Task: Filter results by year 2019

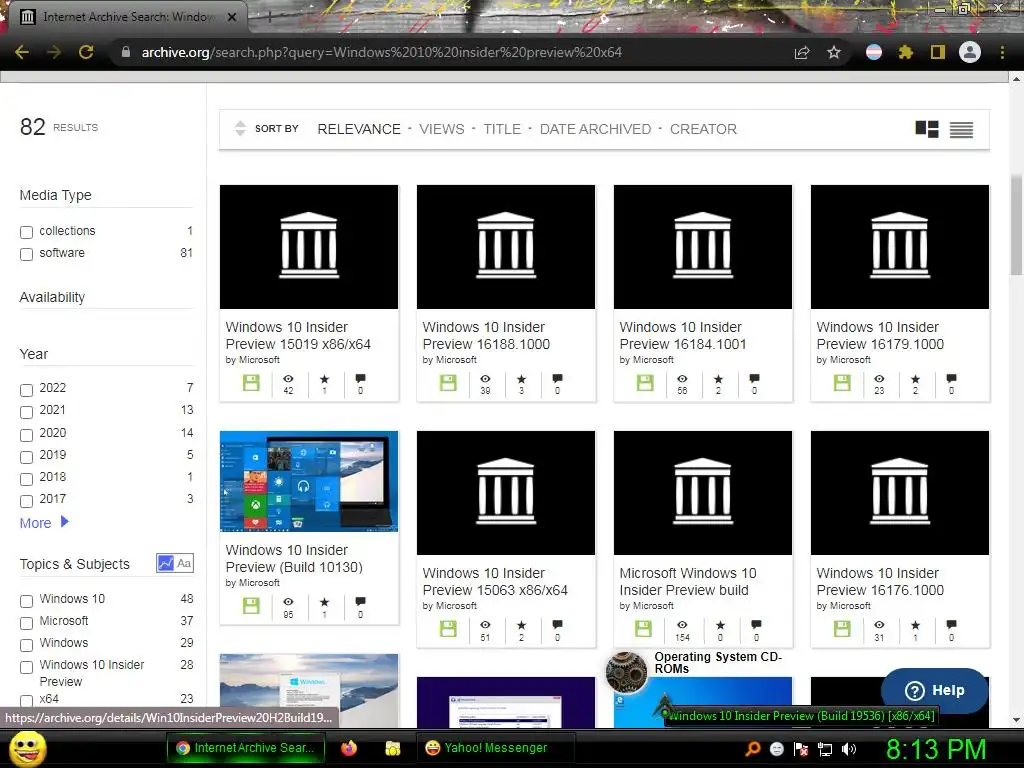Action: [26, 456]
